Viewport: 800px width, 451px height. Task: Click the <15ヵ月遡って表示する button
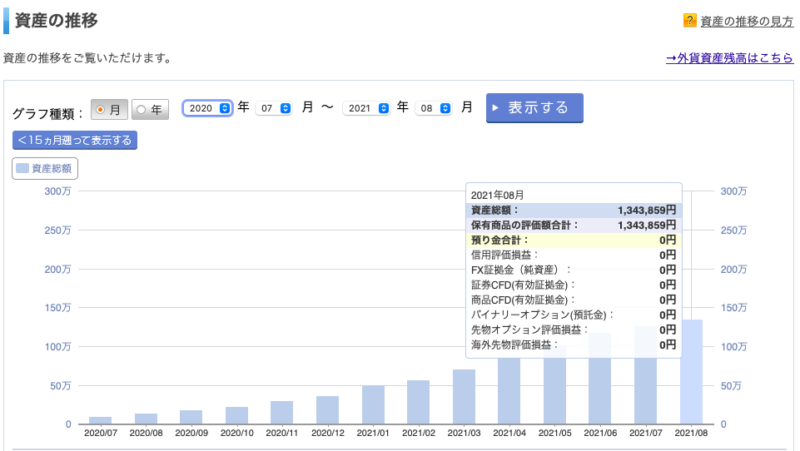click(75, 140)
